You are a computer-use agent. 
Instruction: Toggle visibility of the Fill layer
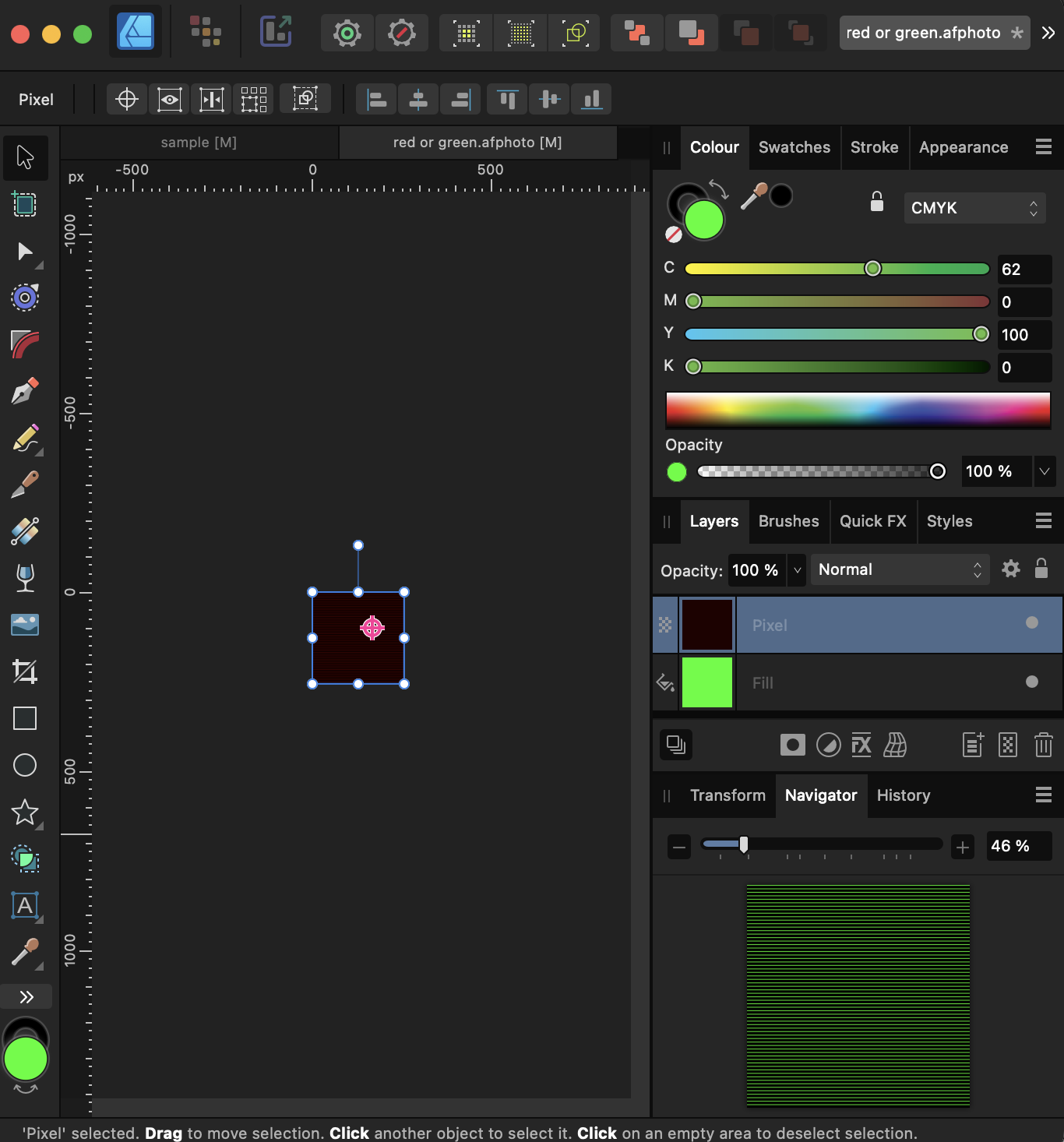click(1032, 682)
